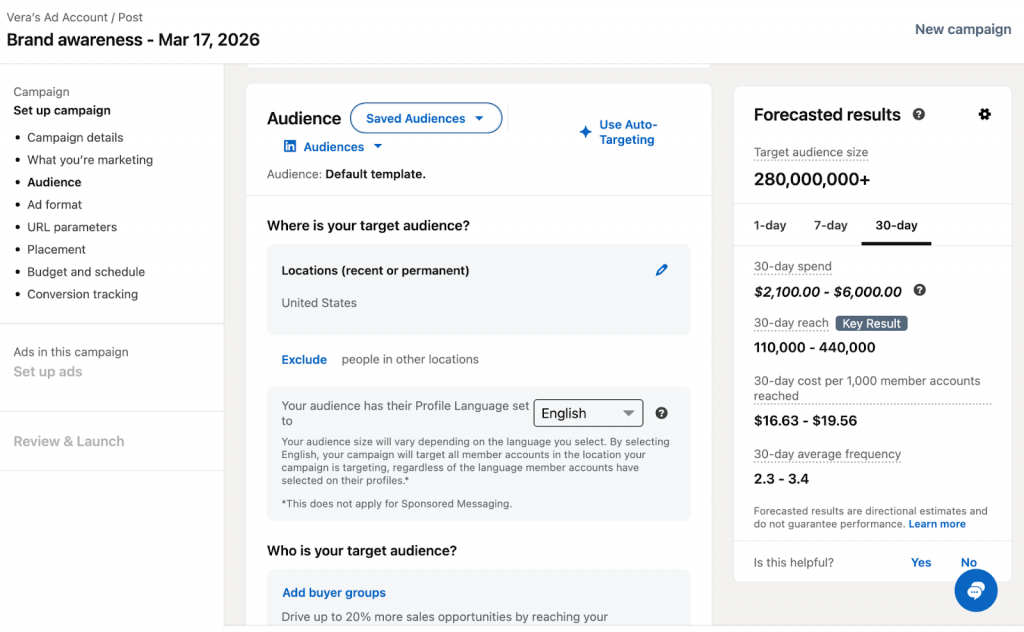Edit Locations with the pencil icon
Screen dimensions: 1024x632
661,270
